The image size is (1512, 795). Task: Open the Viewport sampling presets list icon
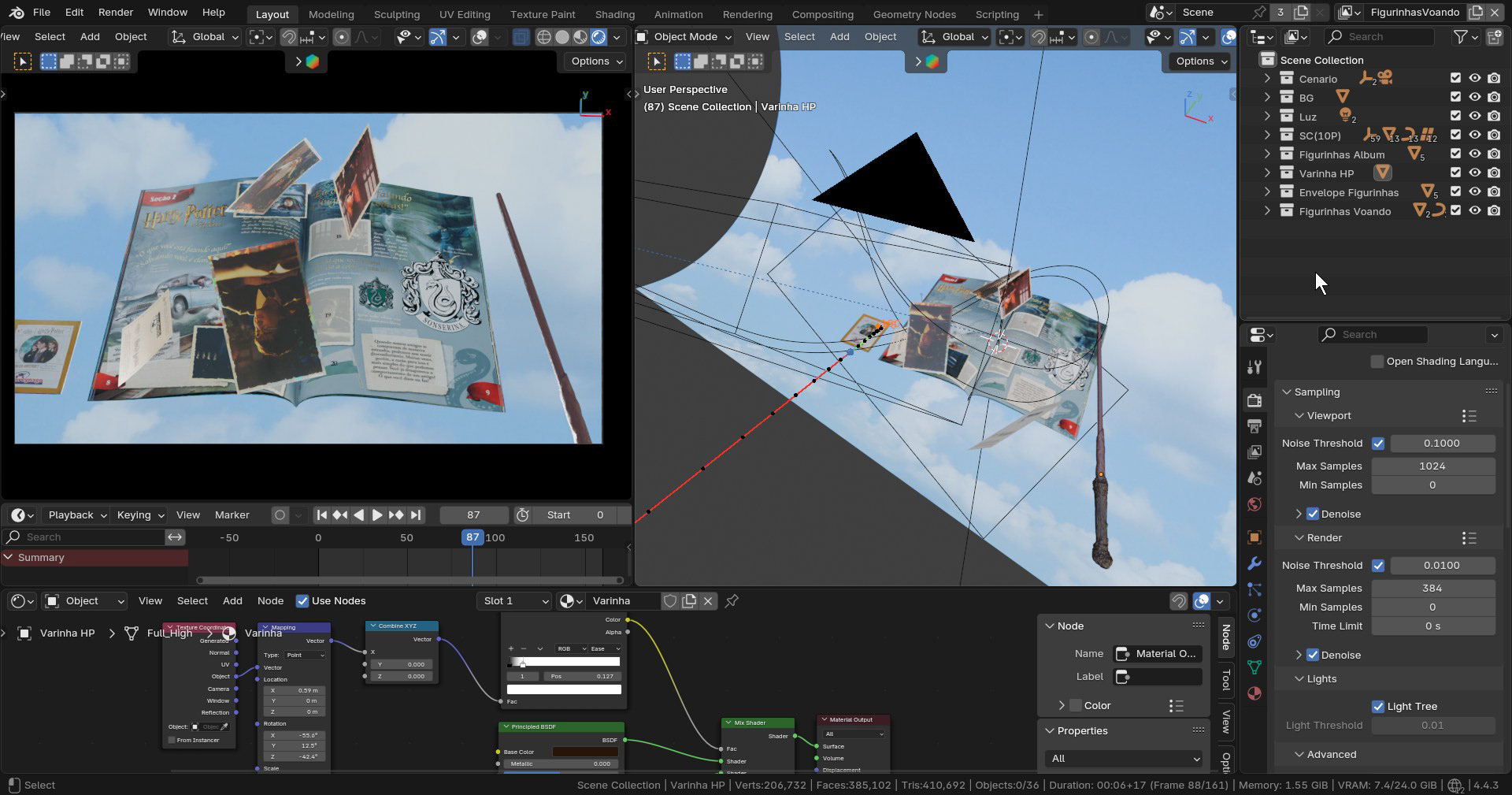coord(1469,416)
